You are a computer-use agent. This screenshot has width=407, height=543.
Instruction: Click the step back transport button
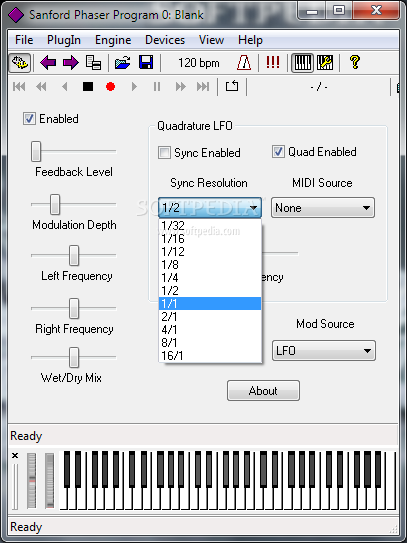64,87
